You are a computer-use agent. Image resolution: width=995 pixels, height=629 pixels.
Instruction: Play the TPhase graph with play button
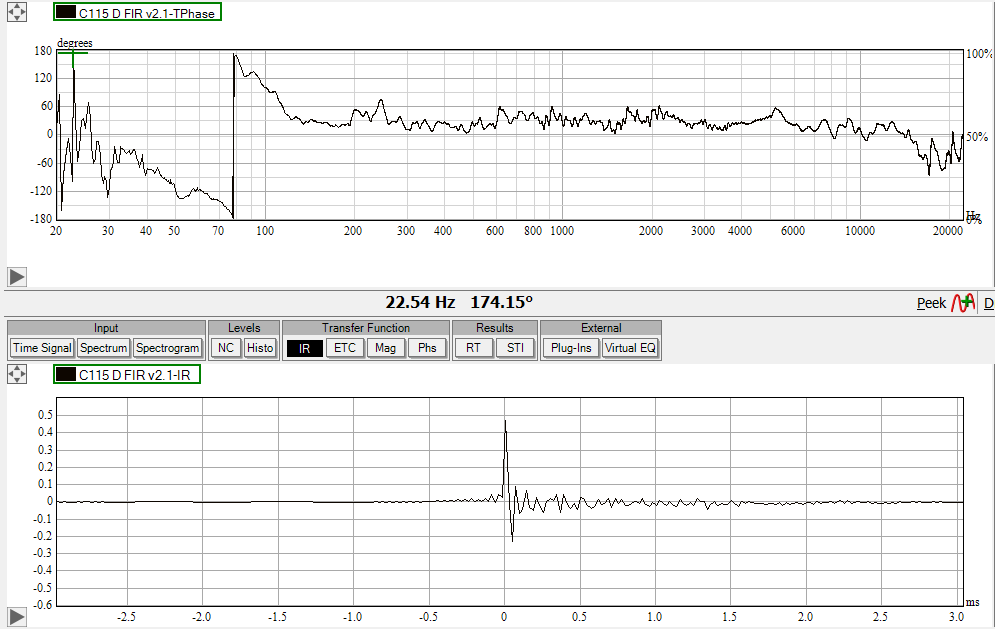click(16, 277)
